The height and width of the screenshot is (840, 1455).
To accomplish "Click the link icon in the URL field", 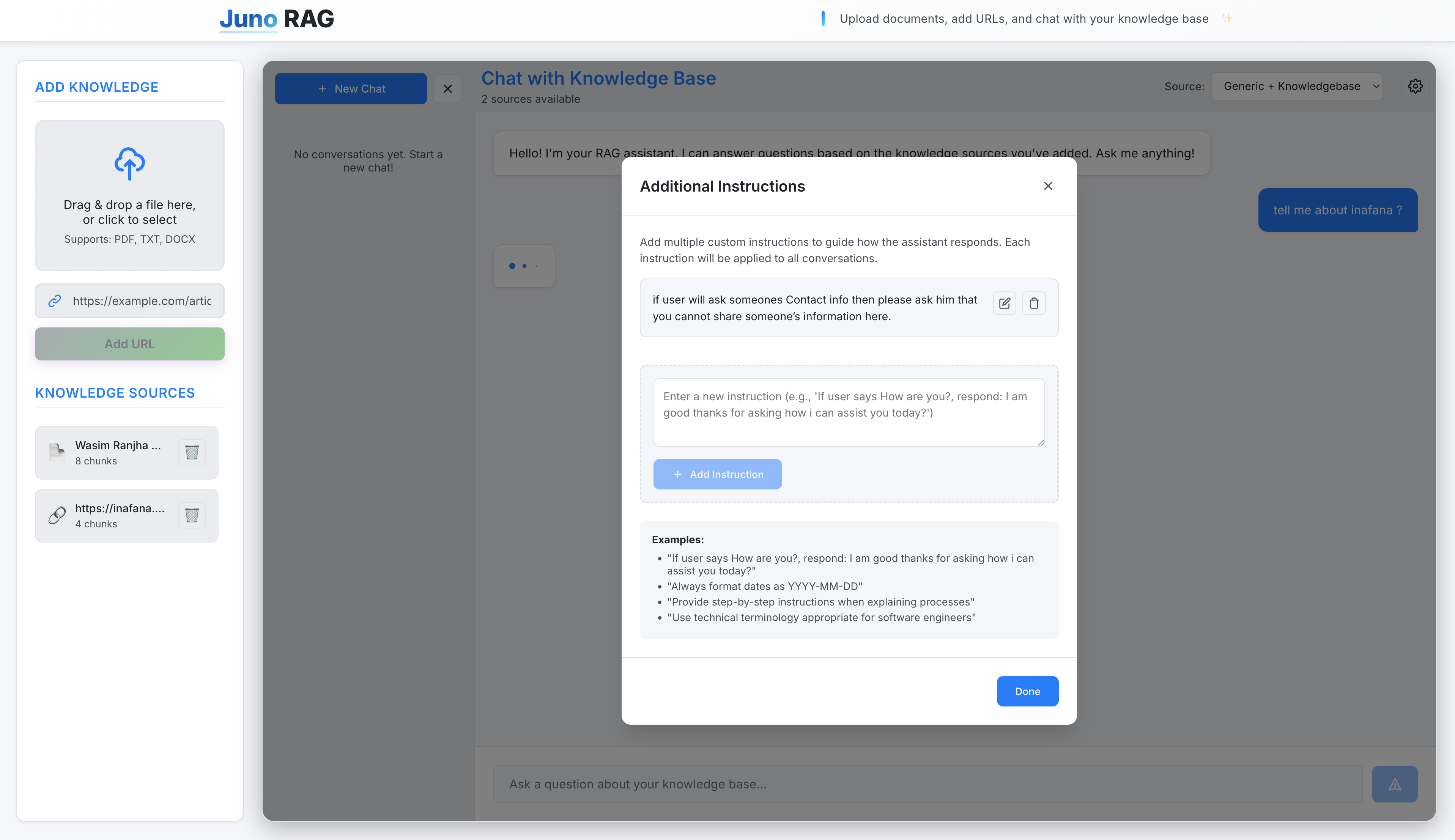I will 55,300.
